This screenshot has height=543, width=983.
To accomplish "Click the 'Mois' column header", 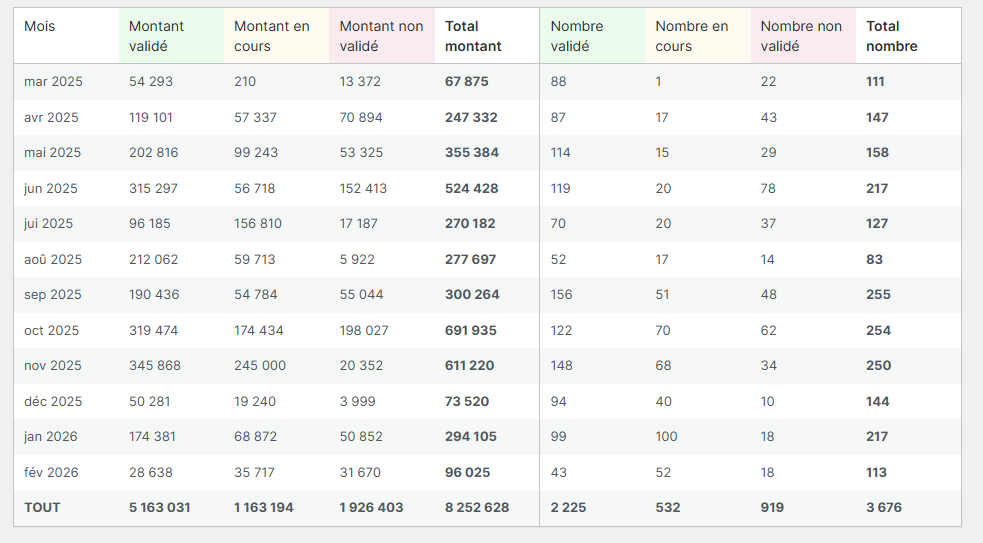I will [x=40, y=26].
